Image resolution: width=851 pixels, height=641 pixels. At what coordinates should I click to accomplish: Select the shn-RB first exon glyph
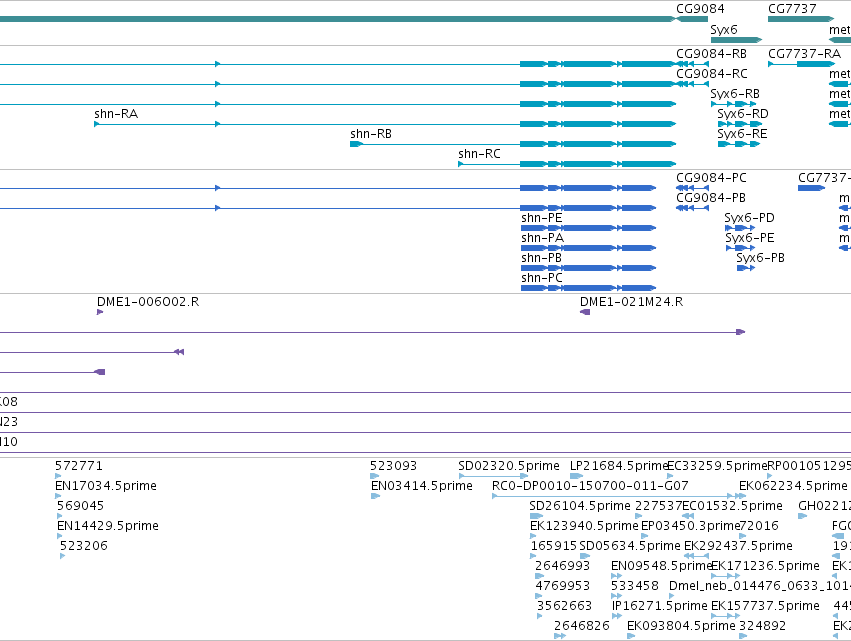pyautogui.click(x=356, y=144)
